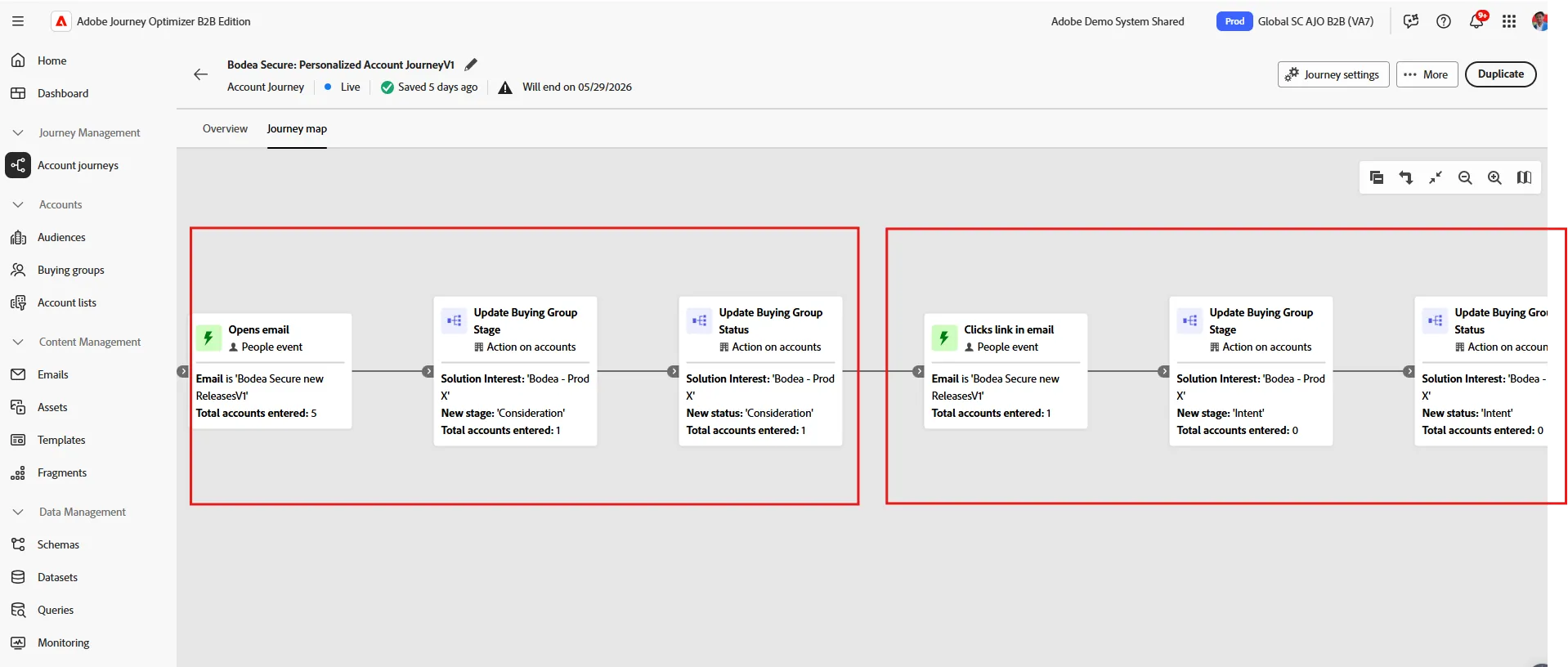Zoom in on the journey map
This screenshot has width=1568, height=667.
[x=1494, y=177]
